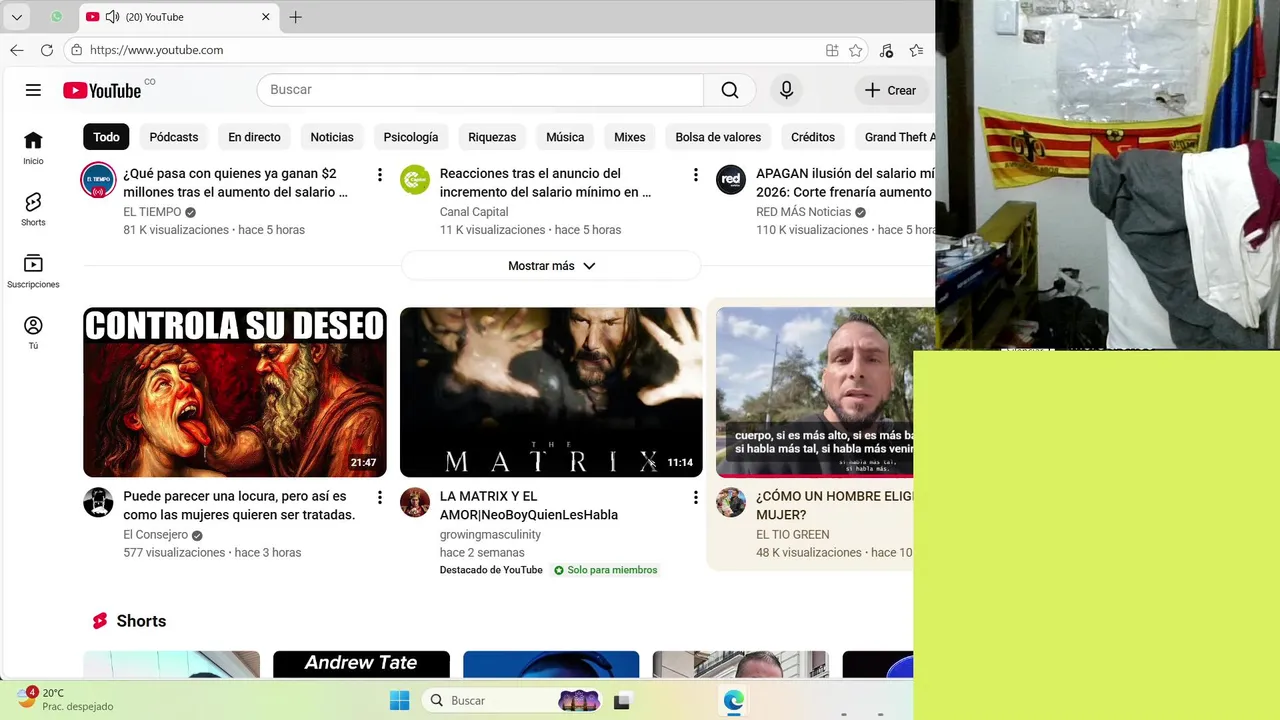Click the YouTube logo
This screenshot has width=1280, height=720.
pyautogui.click(x=102, y=90)
